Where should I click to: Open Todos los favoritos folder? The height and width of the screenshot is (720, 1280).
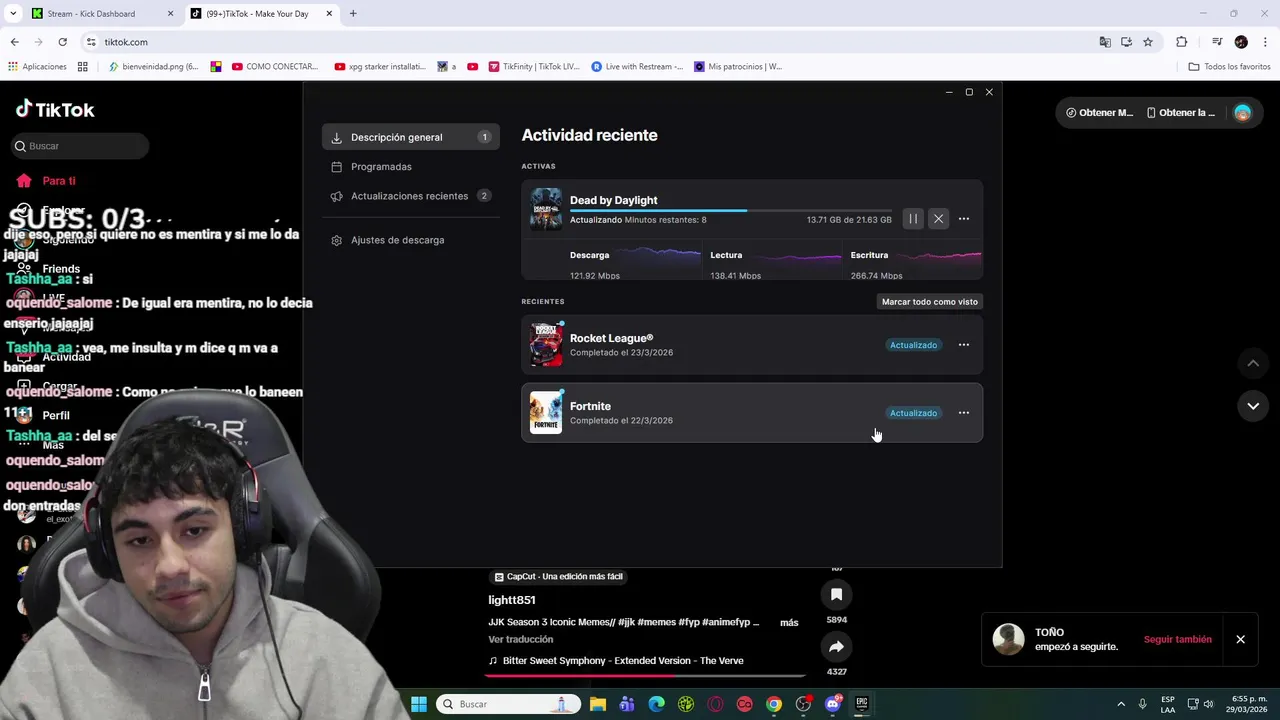(x=1229, y=67)
